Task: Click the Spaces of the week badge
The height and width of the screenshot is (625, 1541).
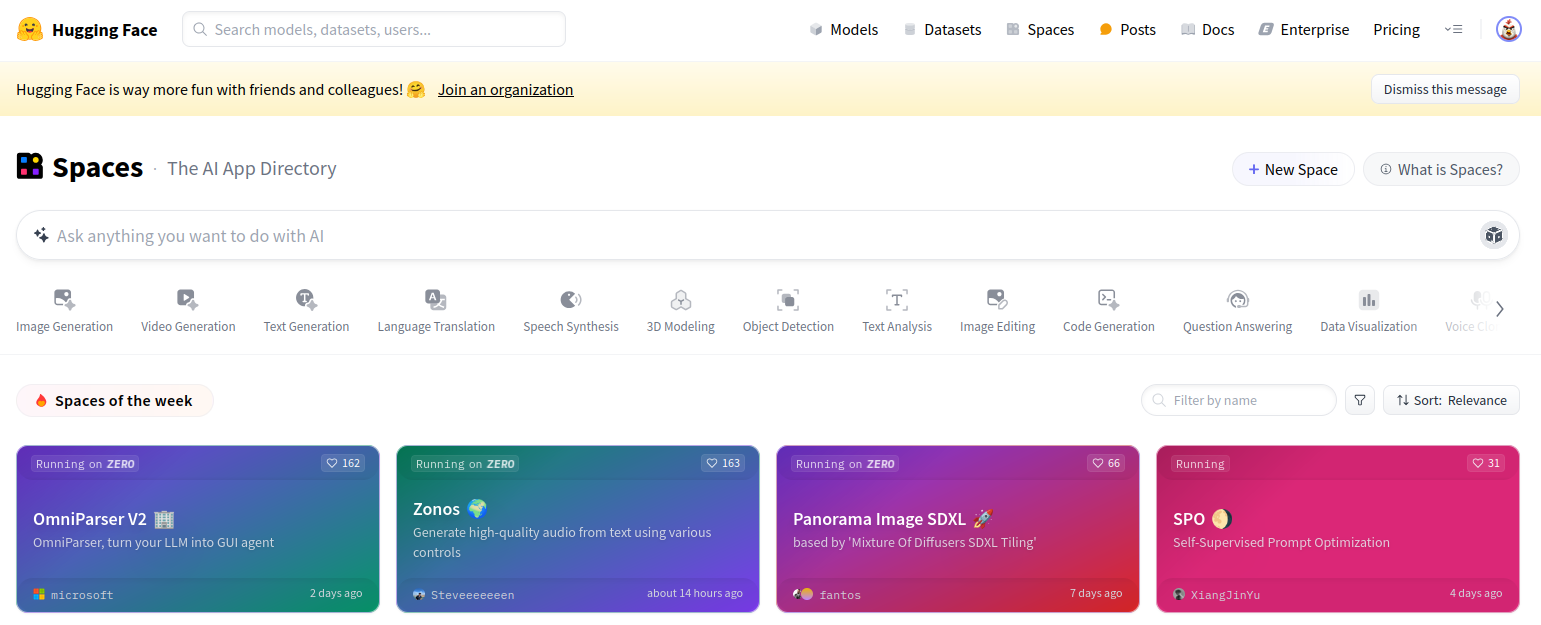Action: [115, 400]
